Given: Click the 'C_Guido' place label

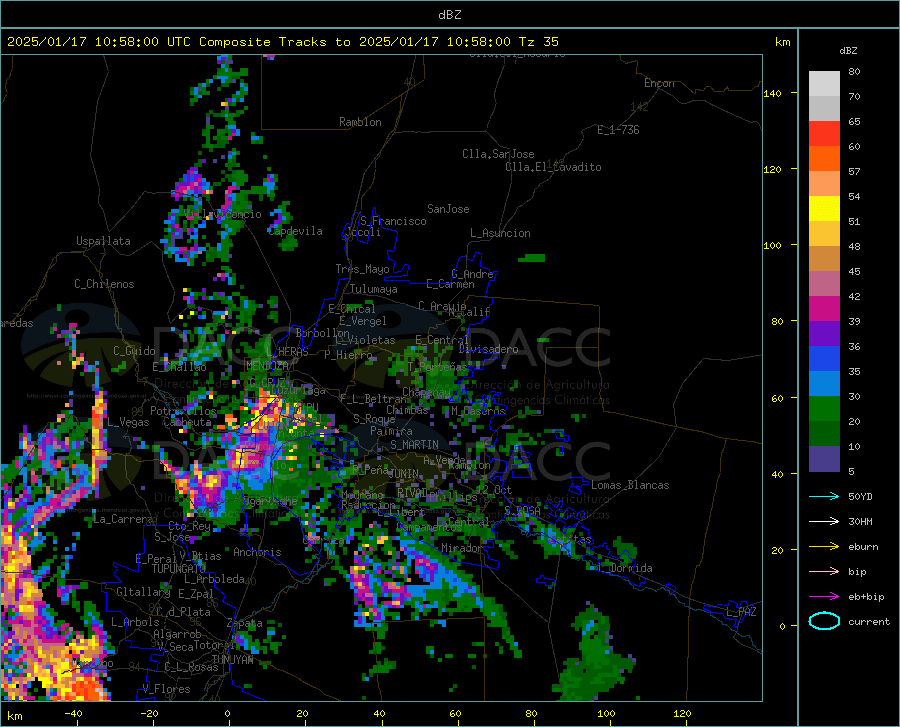Looking at the screenshot, I should (x=134, y=351).
